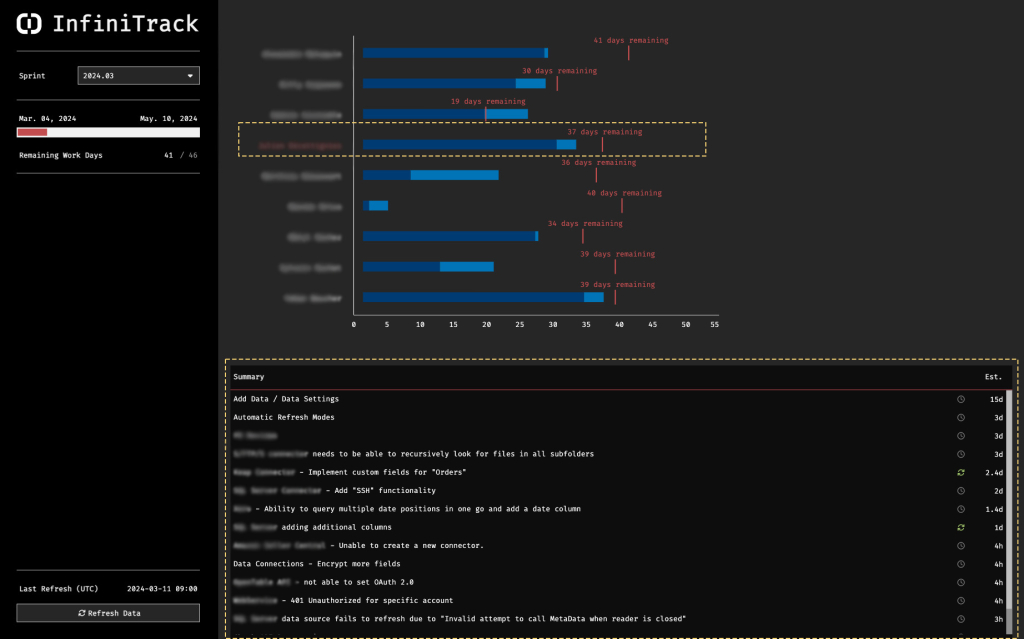1024x639 pixels.
Task: Click the Refresh Data button
Action: [x=108, y=613]
